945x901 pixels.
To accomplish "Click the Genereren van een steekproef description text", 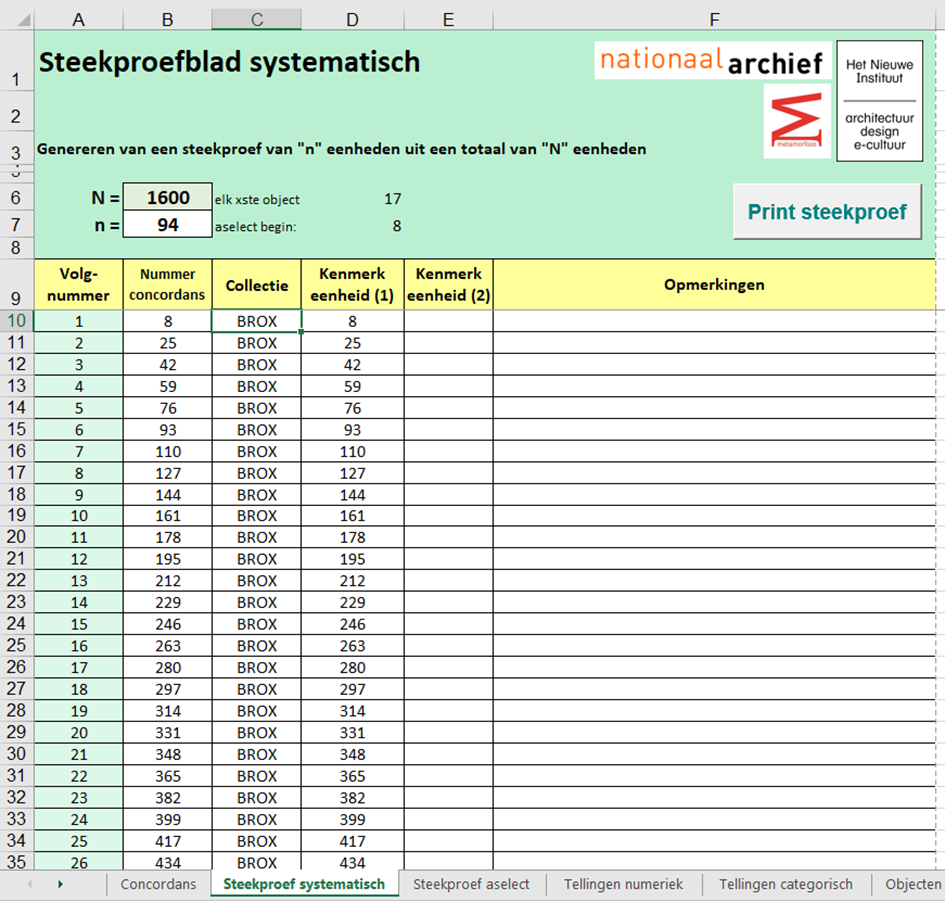I will point(341,149).
